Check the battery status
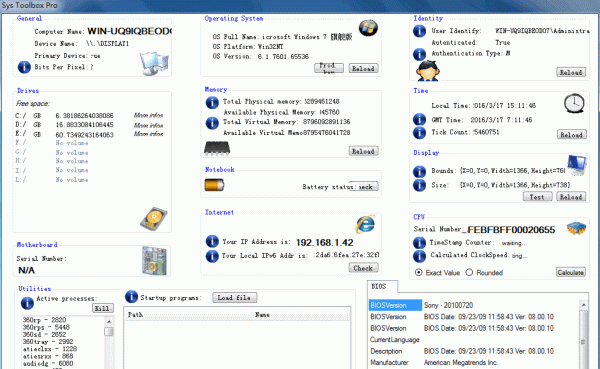 pyautogui.click(x=365, y=186)
